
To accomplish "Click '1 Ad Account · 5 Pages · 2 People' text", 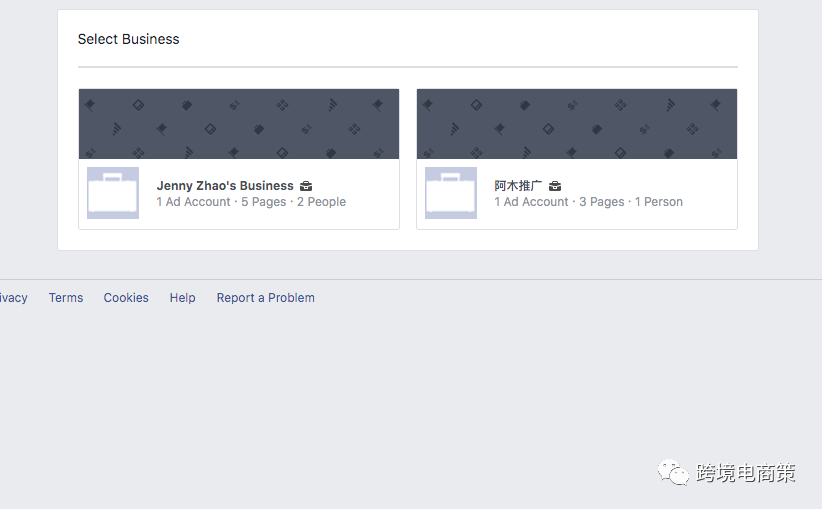I will (251, 202).
